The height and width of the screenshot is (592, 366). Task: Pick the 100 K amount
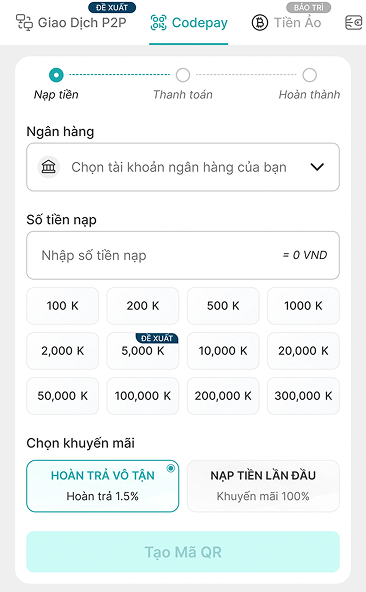coord(62,306)
